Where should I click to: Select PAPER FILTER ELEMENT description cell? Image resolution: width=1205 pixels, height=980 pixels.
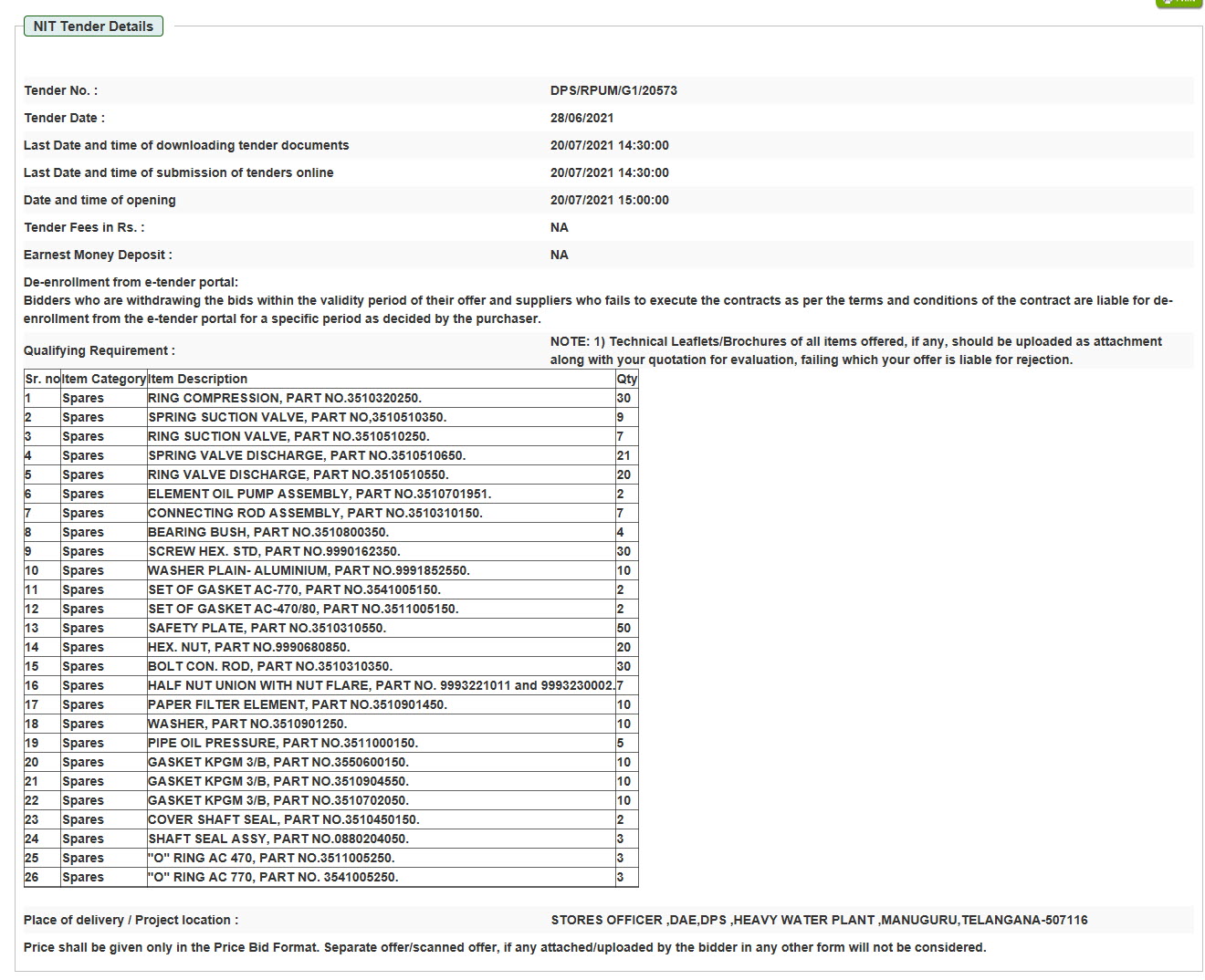click(381, 704)
